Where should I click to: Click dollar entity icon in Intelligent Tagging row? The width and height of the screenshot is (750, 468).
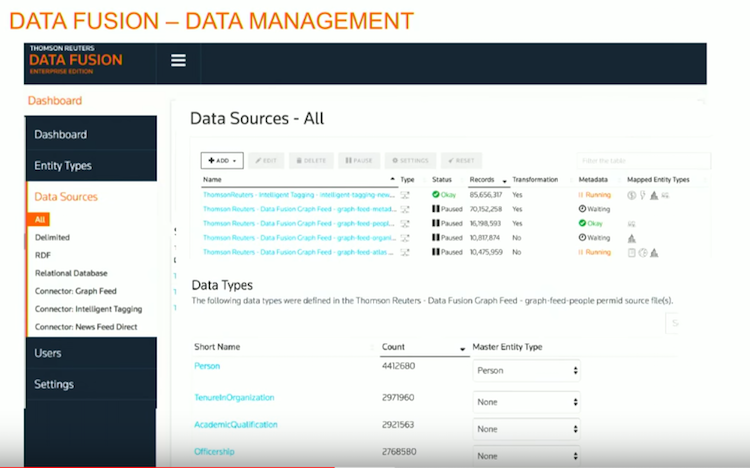pyautogui.click(x=631, y=195)
